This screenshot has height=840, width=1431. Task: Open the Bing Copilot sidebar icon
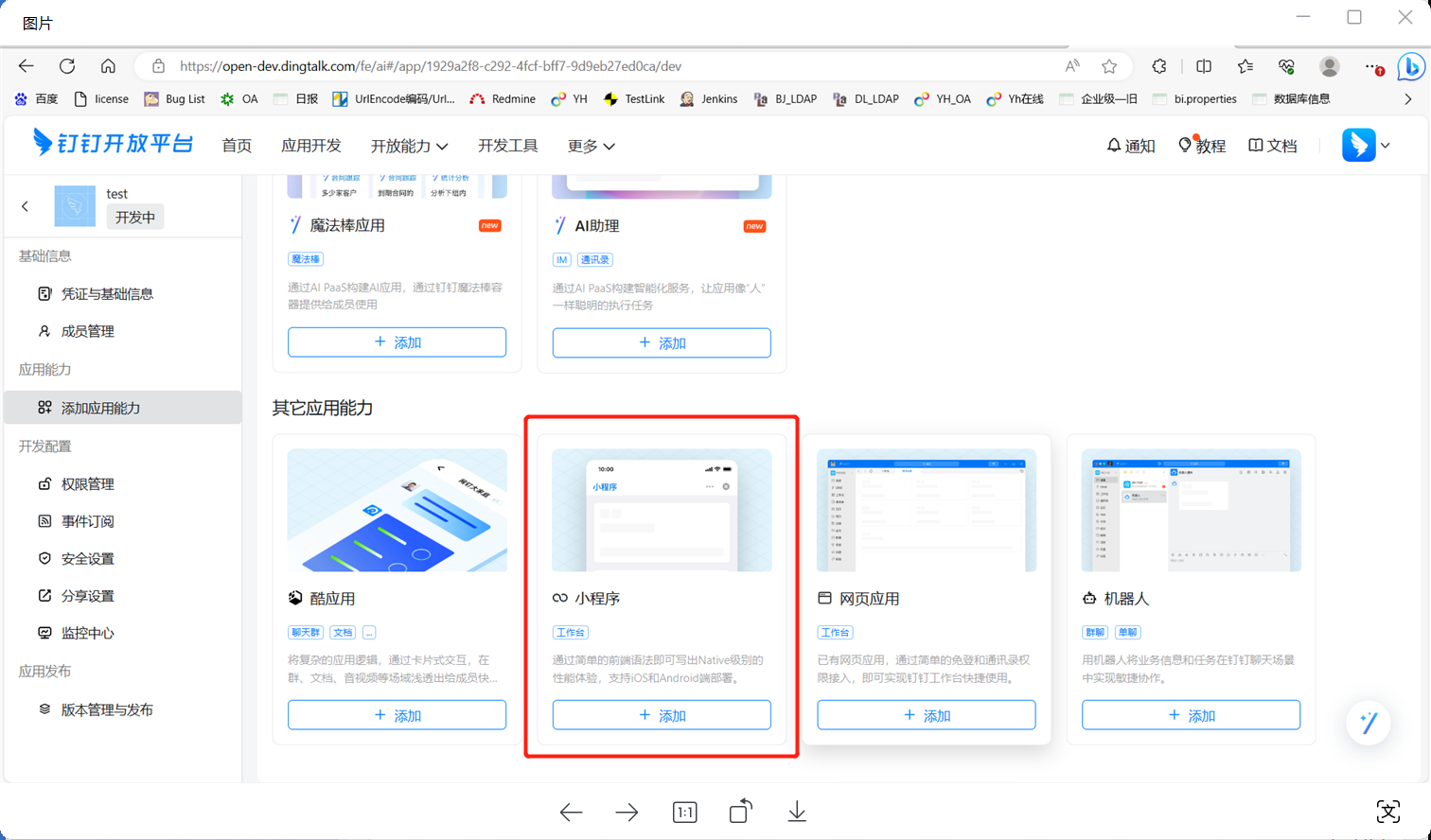pyautogui.click(x=1411, y=66)
